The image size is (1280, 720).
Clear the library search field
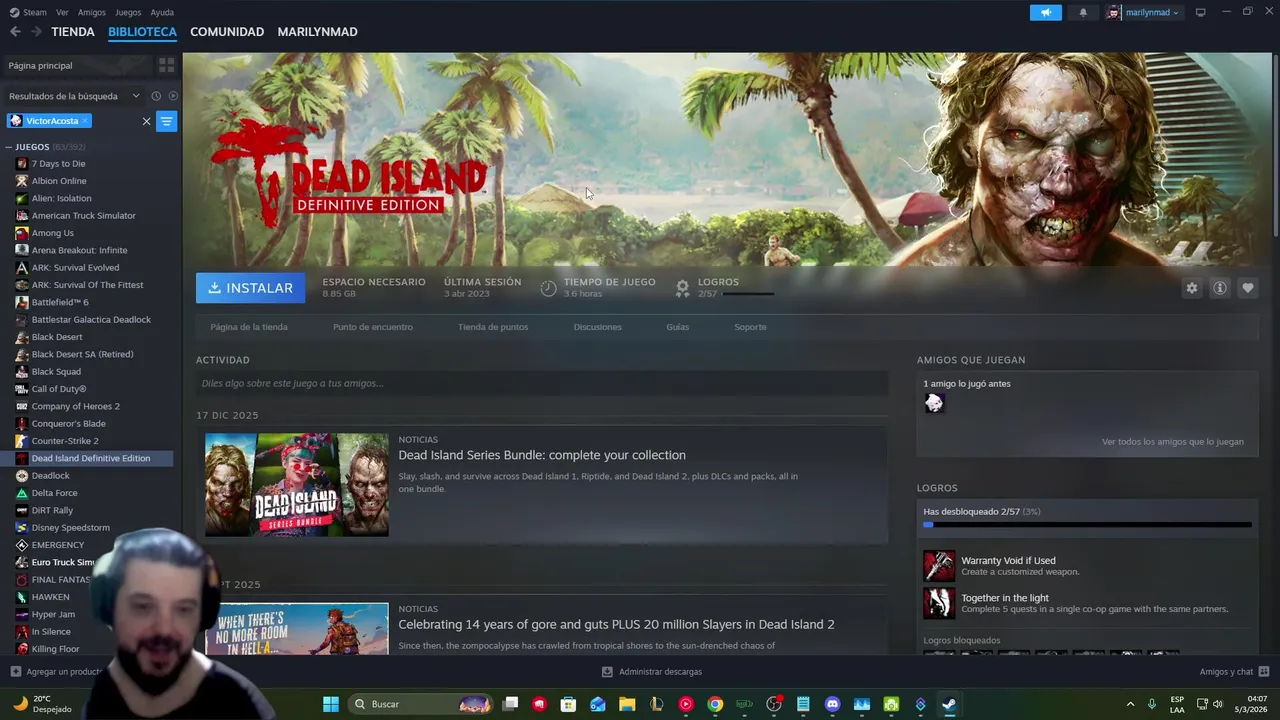pyautogui.click(x=146, y=121)
